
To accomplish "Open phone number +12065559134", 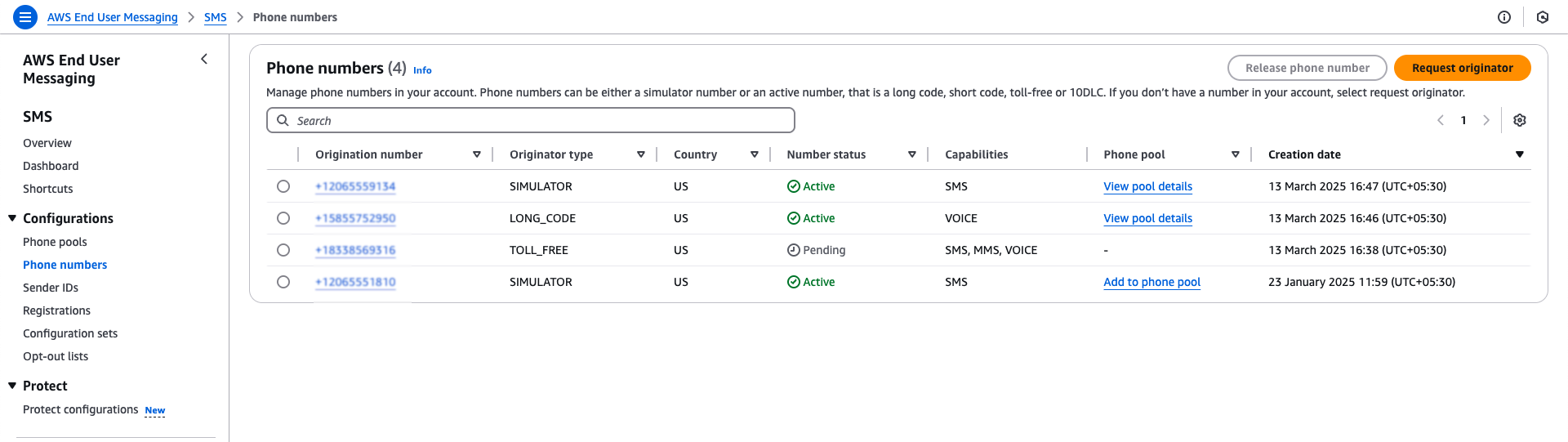I will (355, 186).
